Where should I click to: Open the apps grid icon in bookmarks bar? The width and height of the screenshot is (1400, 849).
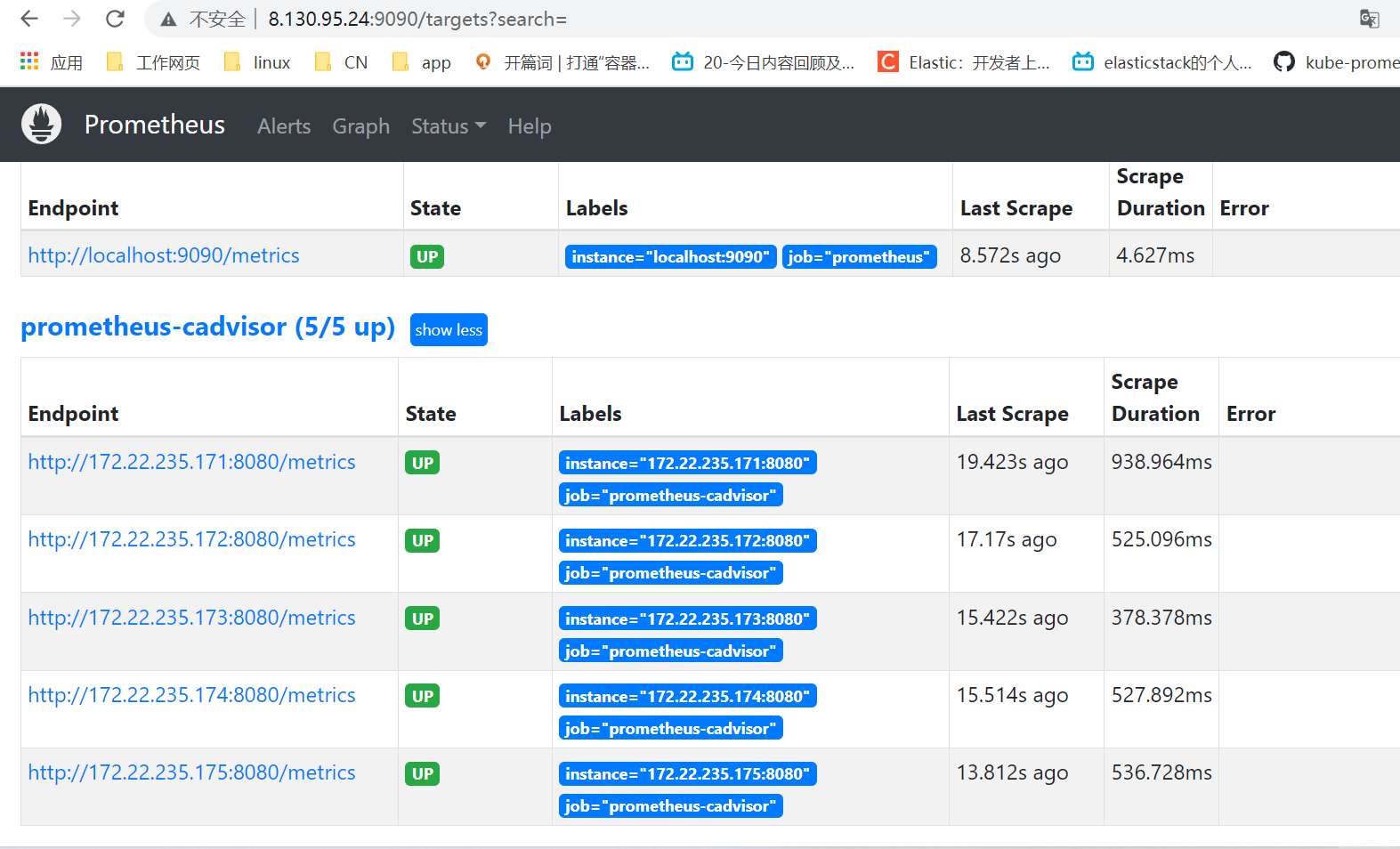click(x=29, y=61)
